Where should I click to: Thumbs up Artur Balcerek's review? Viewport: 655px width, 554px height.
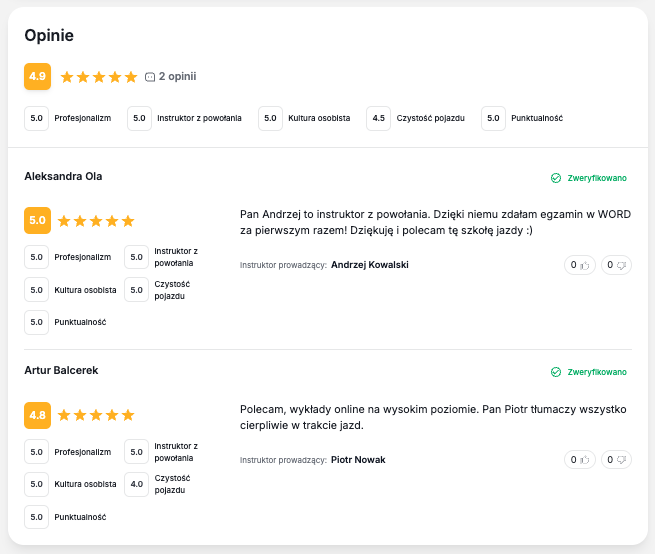pyautogui.click(x=580, y=460)
